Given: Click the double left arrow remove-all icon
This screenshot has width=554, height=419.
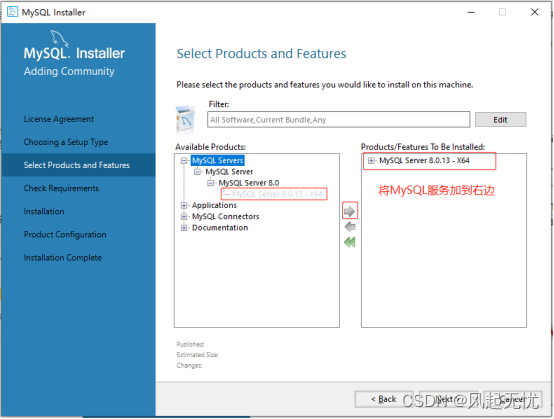Looking at the screenshot, I should click(349, 242).
